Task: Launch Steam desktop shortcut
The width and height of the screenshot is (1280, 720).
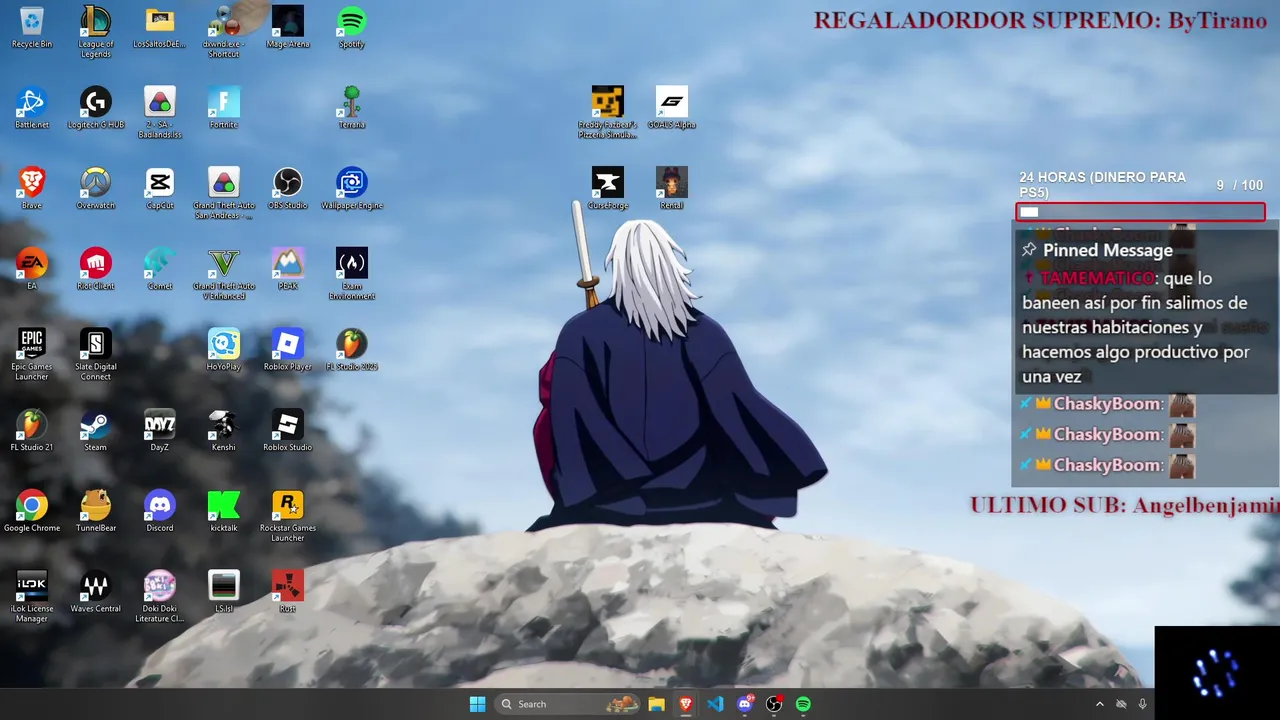Action: click(96, 431)
